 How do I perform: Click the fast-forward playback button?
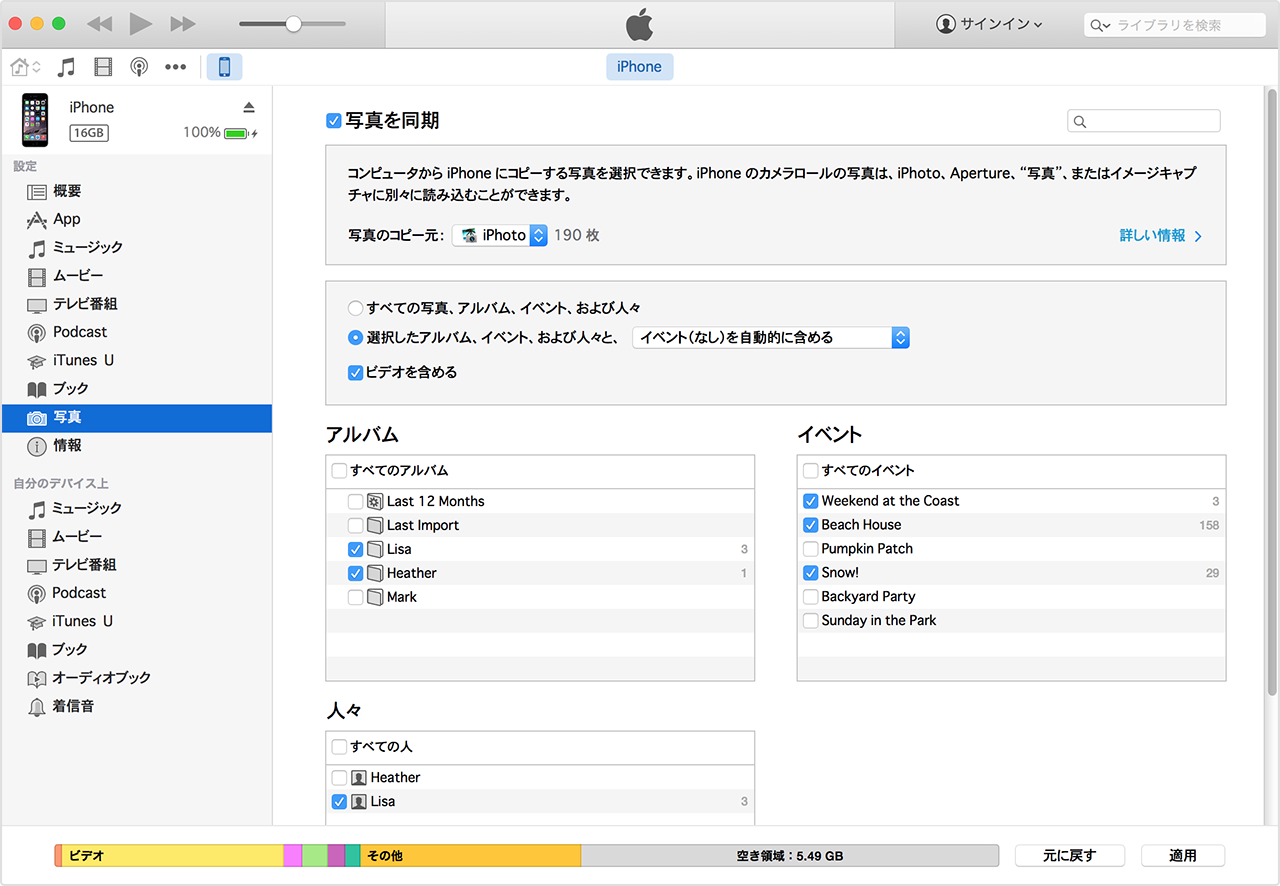(183, 23)
